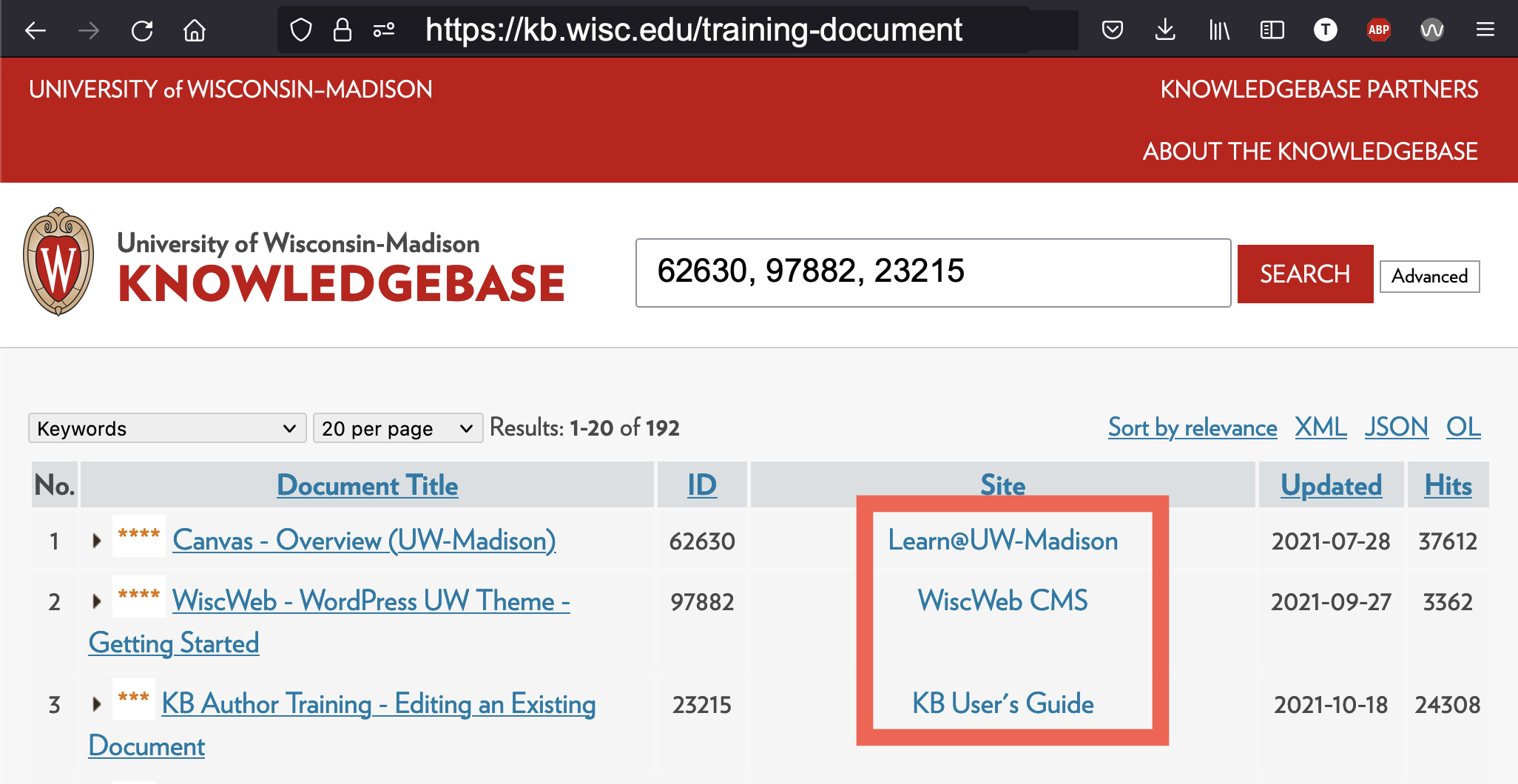Expand the Canvas - Overview row triangle

[97, 541]
